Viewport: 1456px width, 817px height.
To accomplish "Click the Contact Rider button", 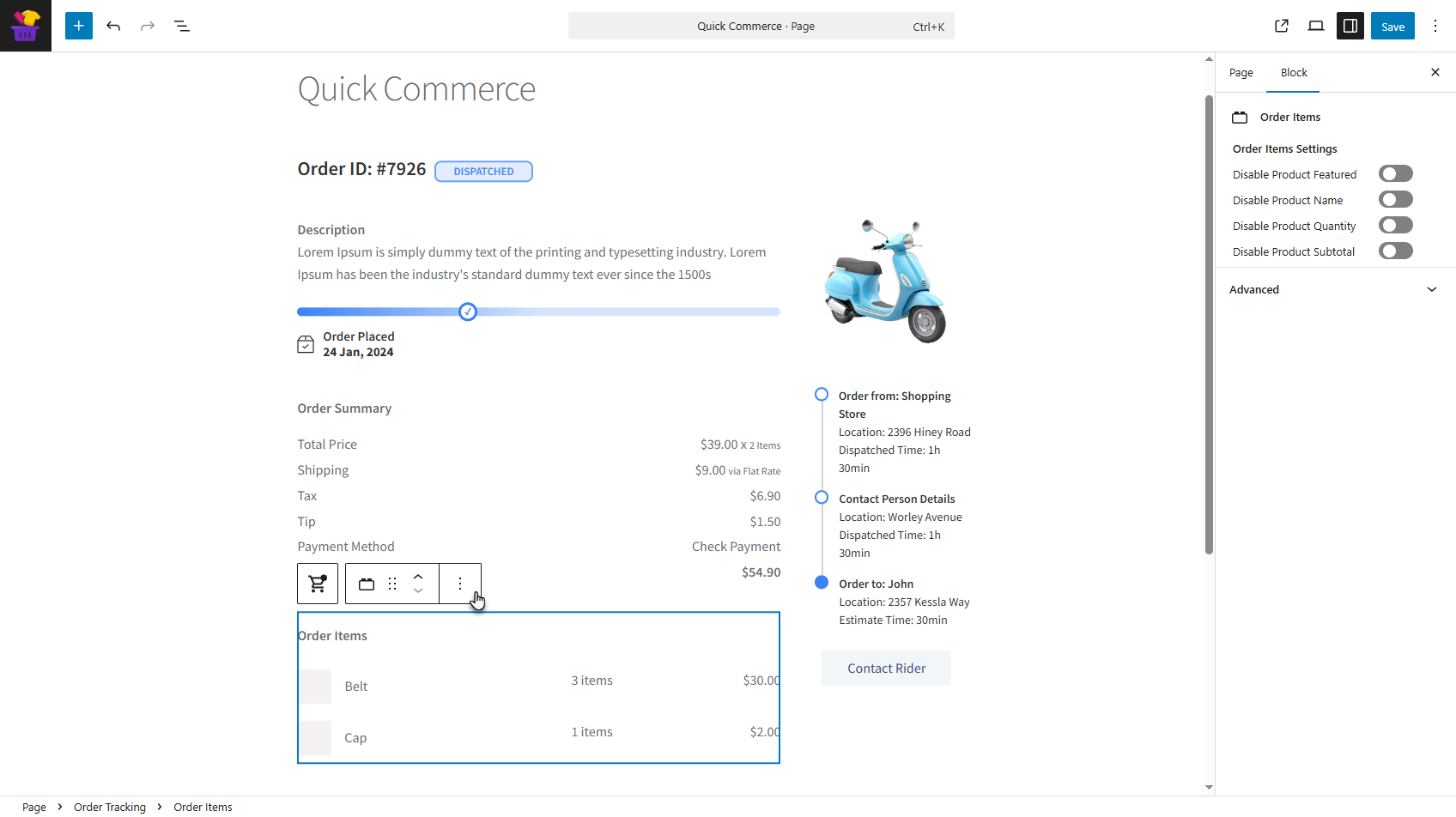I will (x=886, y=669).
